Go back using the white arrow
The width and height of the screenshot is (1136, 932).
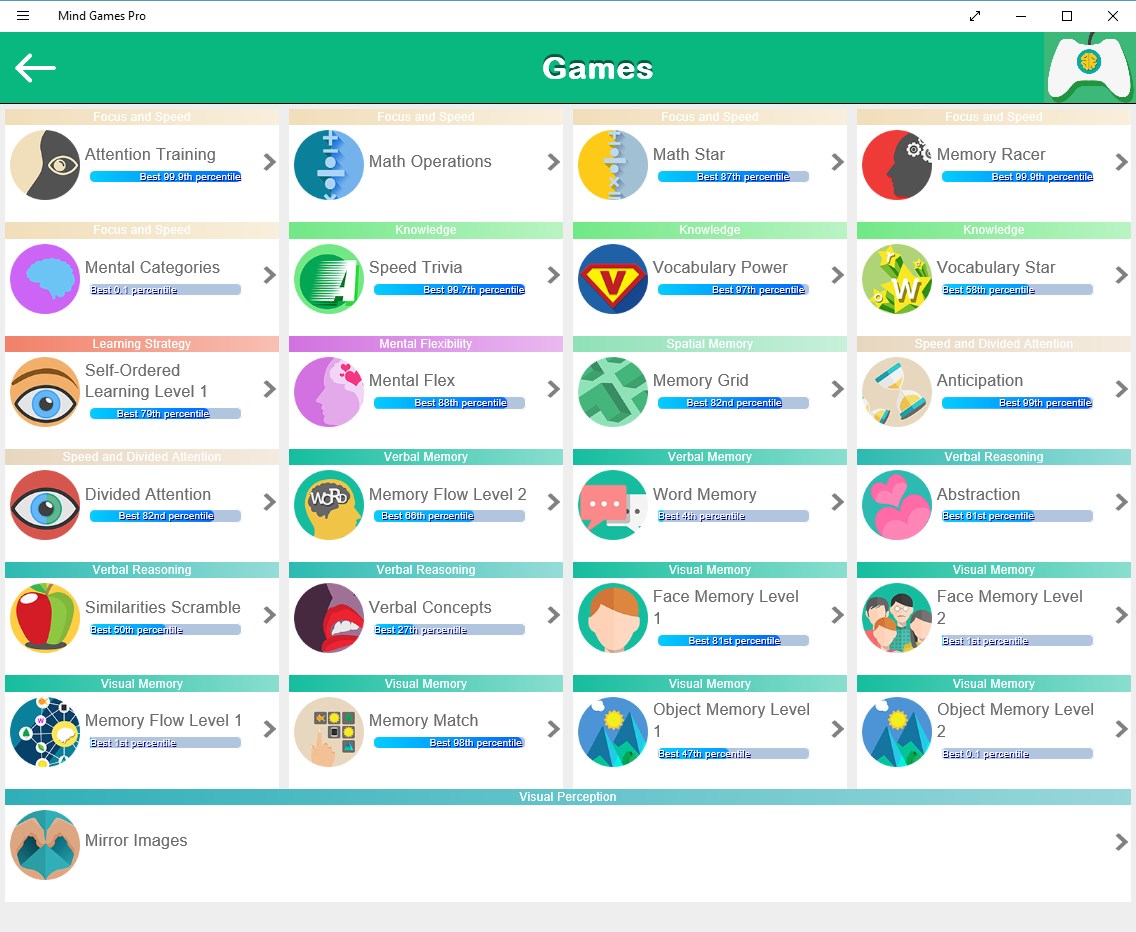pos(36,68)
